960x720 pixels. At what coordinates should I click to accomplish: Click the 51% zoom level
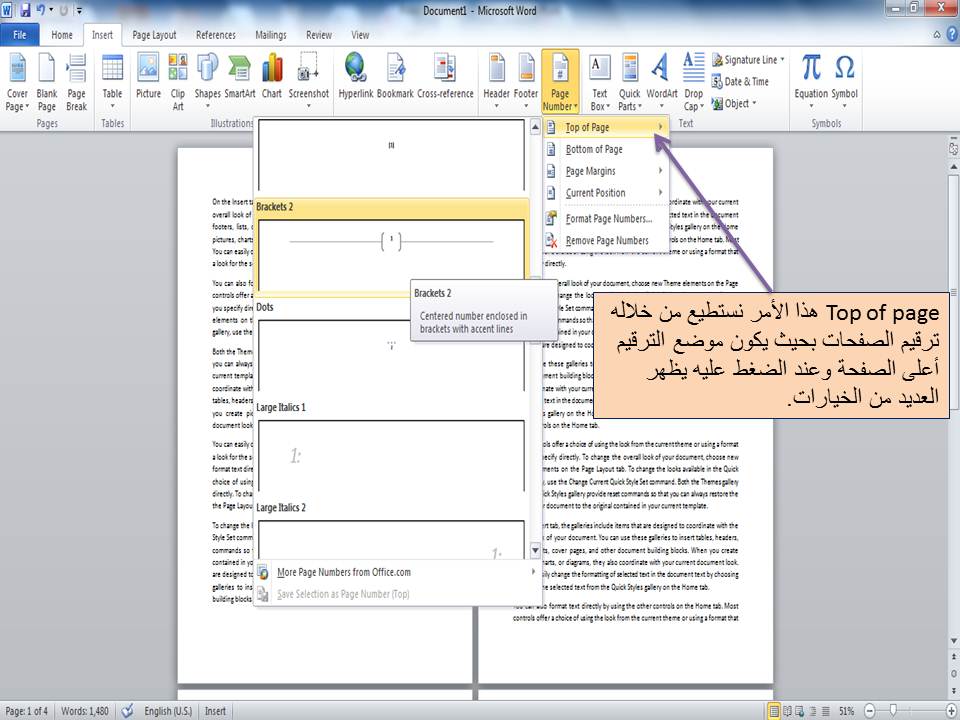[x=847, y=711]
